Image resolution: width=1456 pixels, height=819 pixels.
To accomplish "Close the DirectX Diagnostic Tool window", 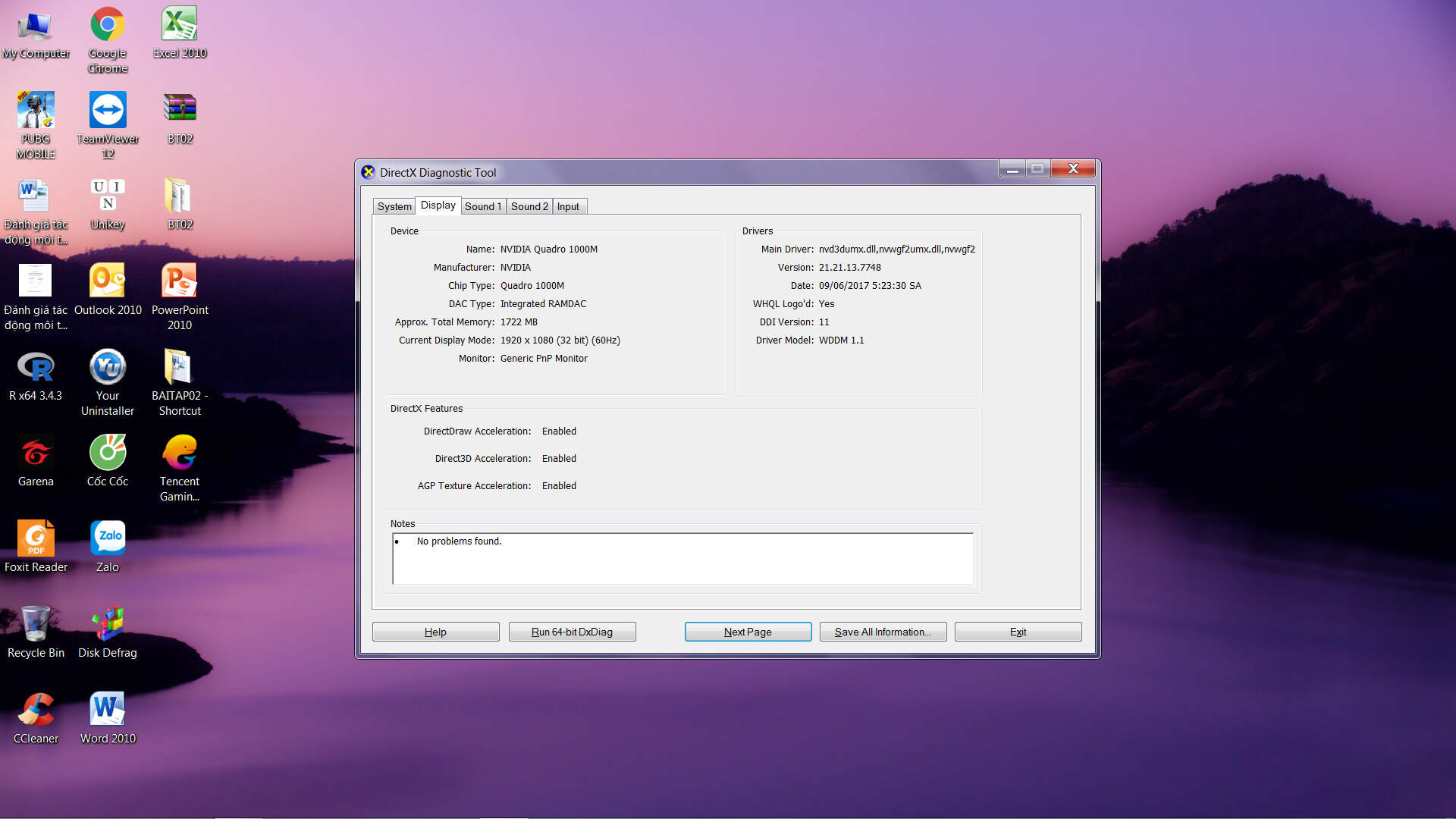I will (x=1073, y=169).
